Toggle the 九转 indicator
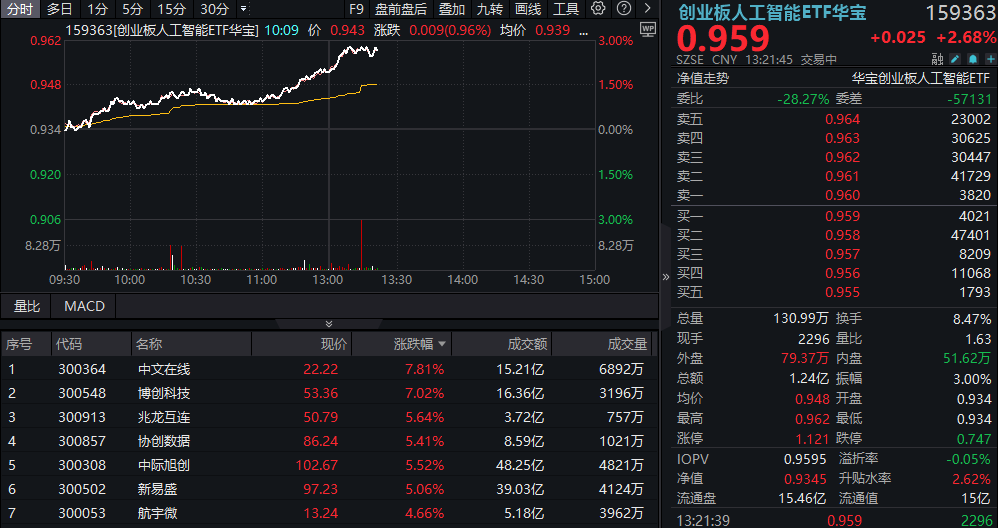 (x=490, y=9)
